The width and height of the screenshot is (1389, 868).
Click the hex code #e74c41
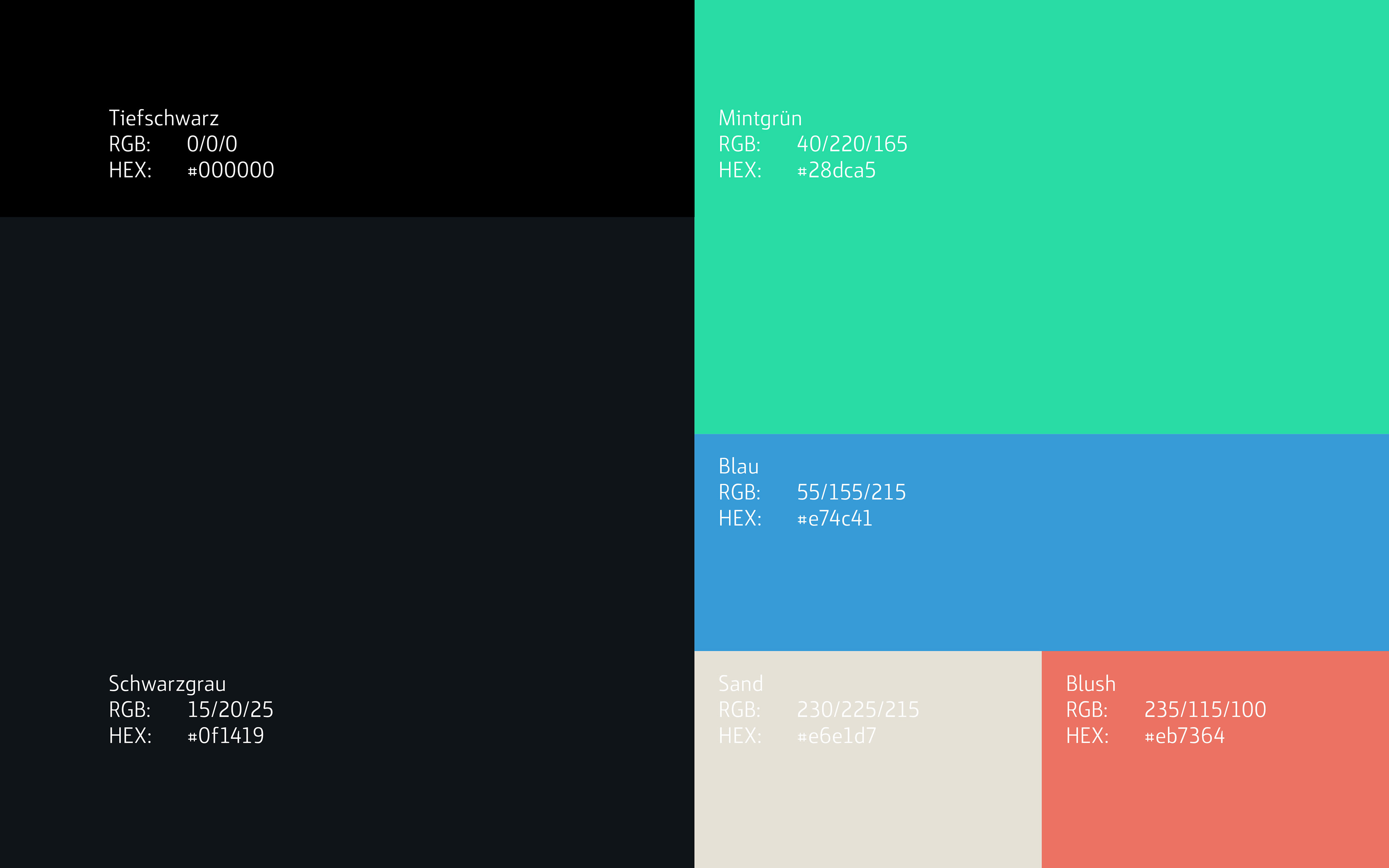pyautogui.click(x=834, y=519)
